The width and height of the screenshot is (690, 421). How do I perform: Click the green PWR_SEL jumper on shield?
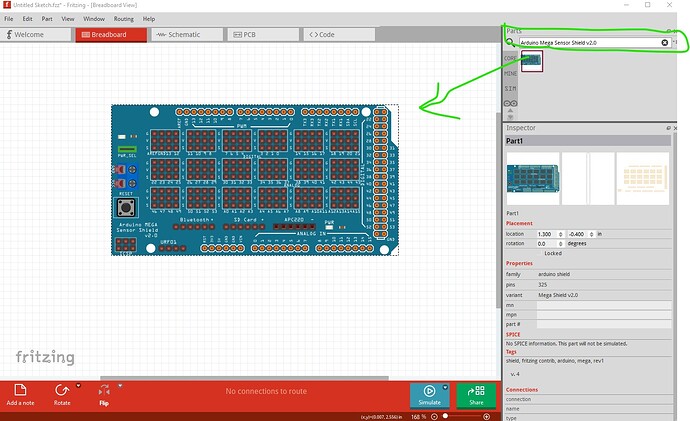click(x=127, y=149)
